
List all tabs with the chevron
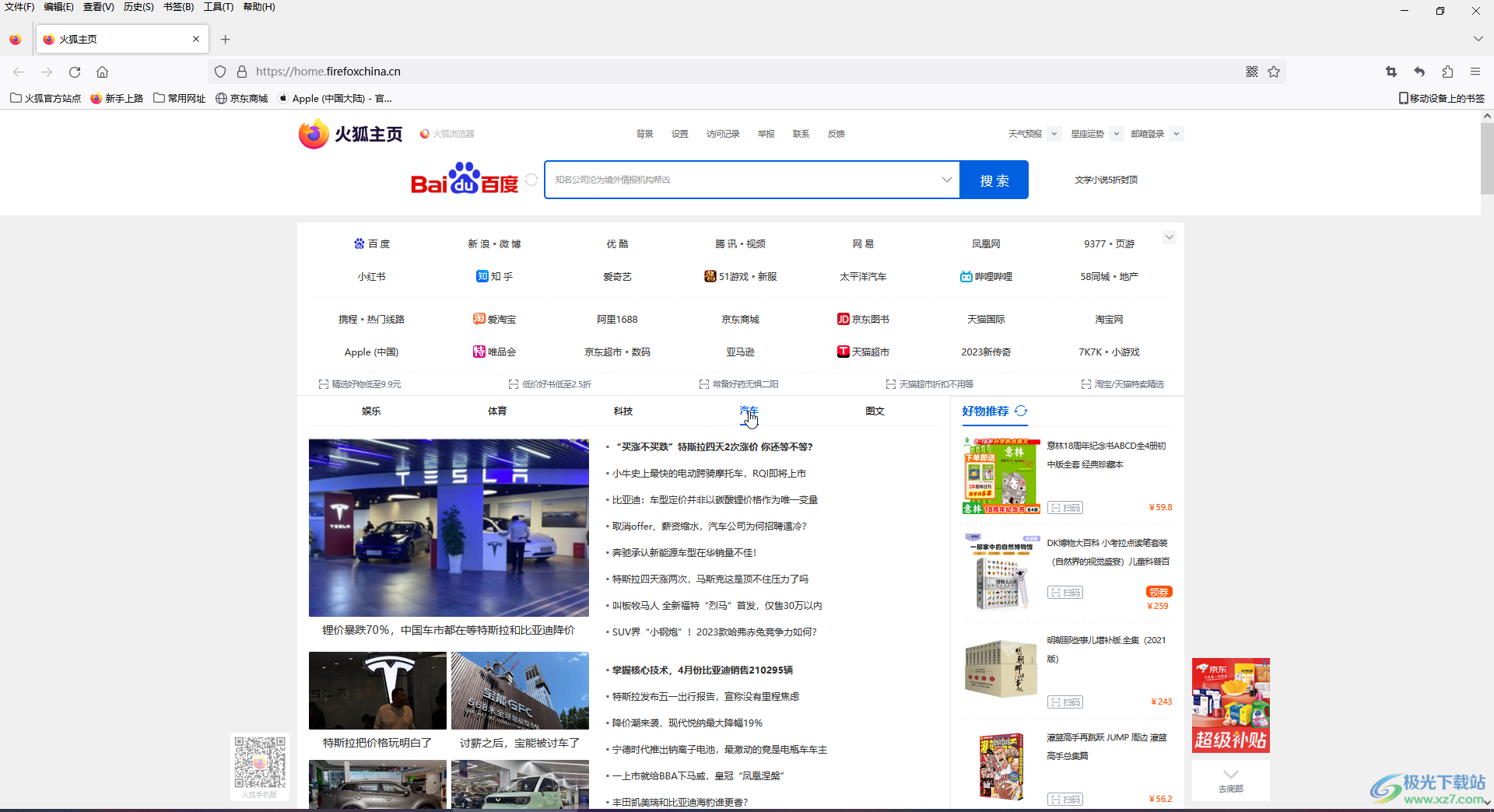tap(1478, 39)
